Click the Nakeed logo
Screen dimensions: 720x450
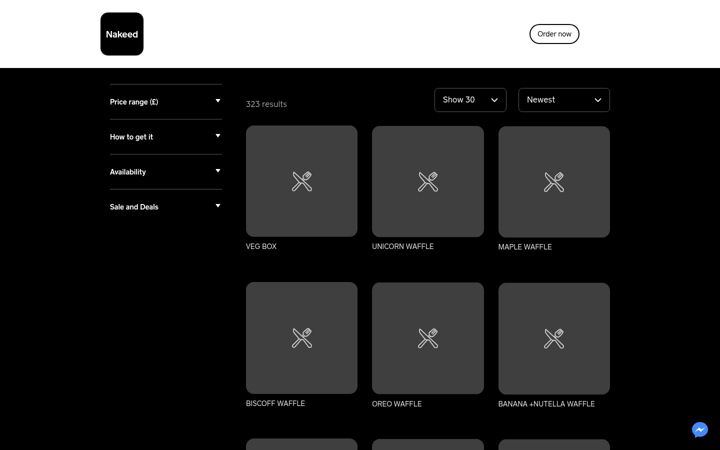pyautogui.click(x=122, y=34)
